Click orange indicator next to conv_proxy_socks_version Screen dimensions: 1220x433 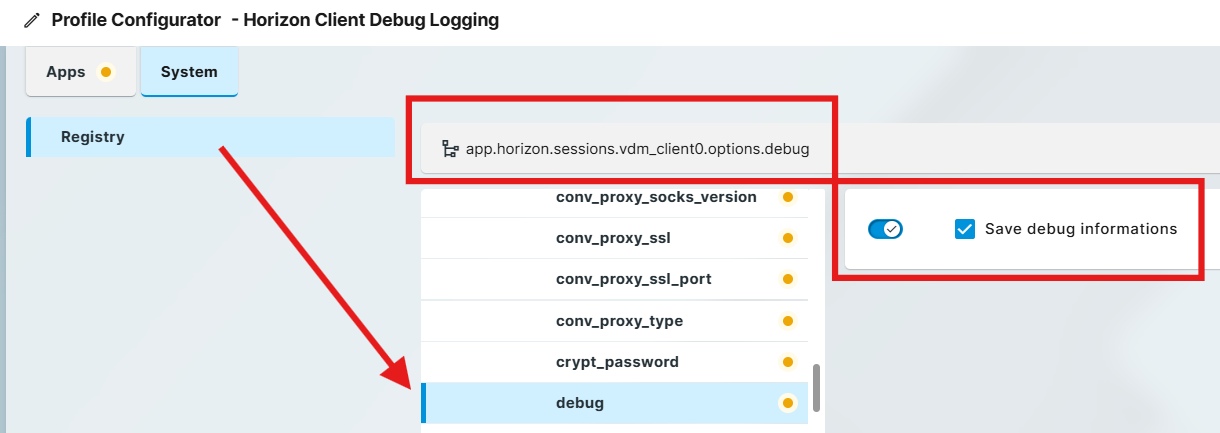point(787,197)
